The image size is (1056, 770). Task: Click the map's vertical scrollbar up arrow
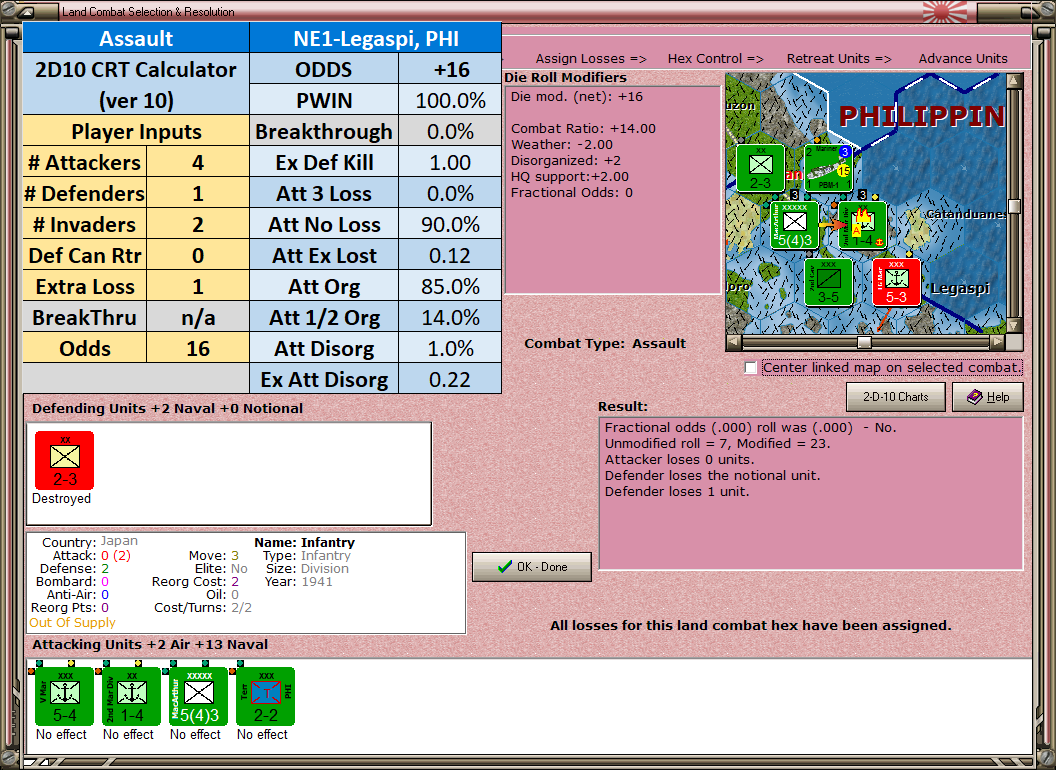pos(1014,82)
